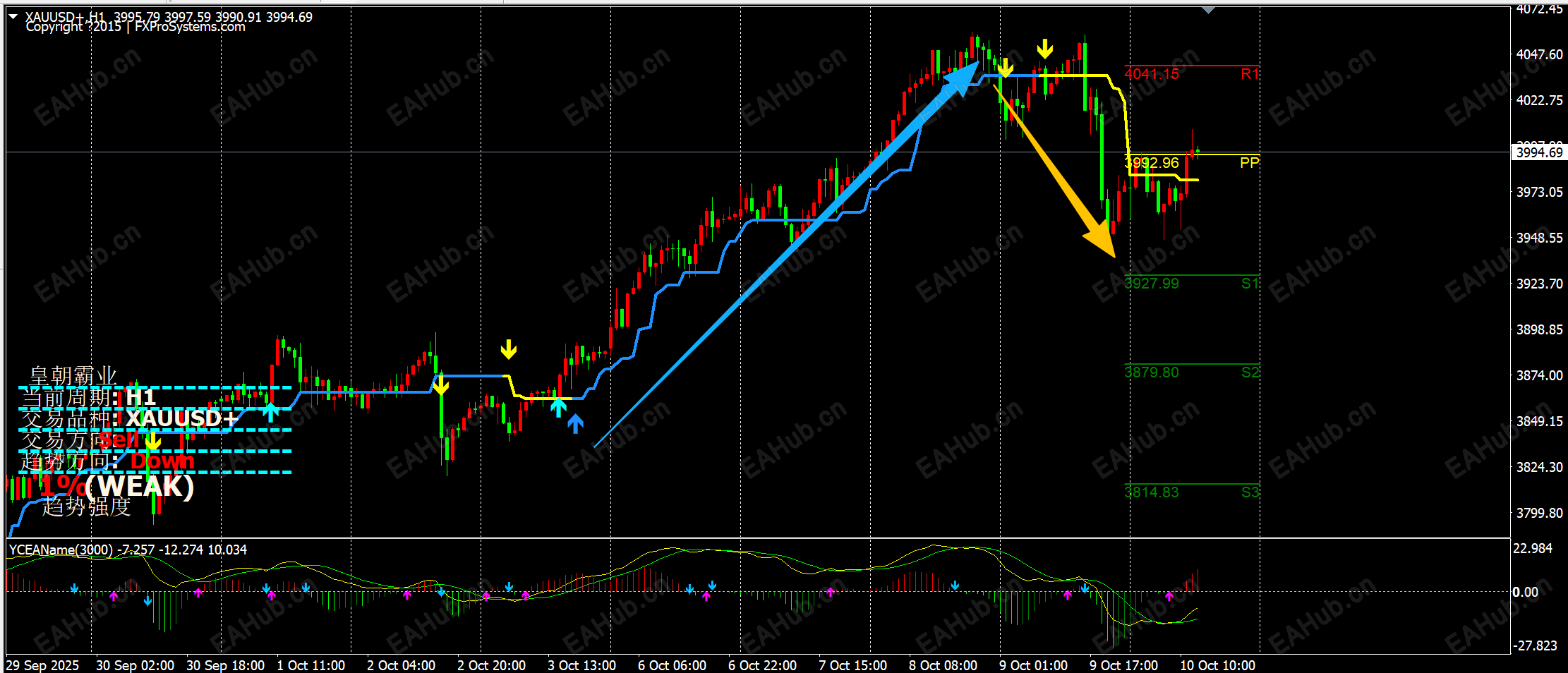Click the 4041.15 resistance price value

coord(1152,74)
